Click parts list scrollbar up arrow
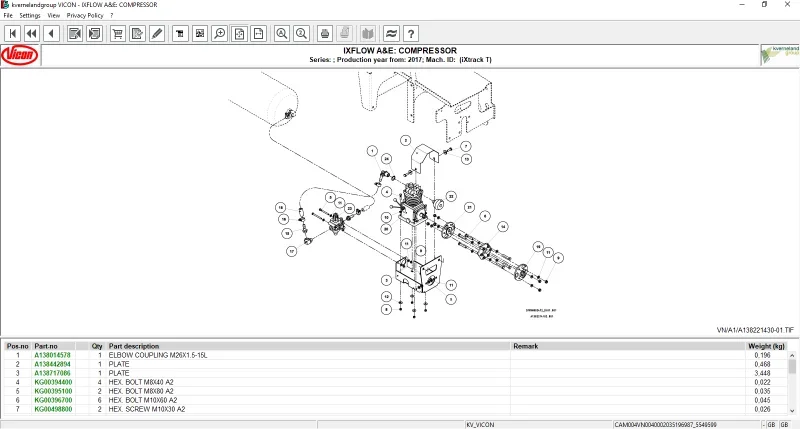Screen dimensions: 800x429 tap(792, 355)
